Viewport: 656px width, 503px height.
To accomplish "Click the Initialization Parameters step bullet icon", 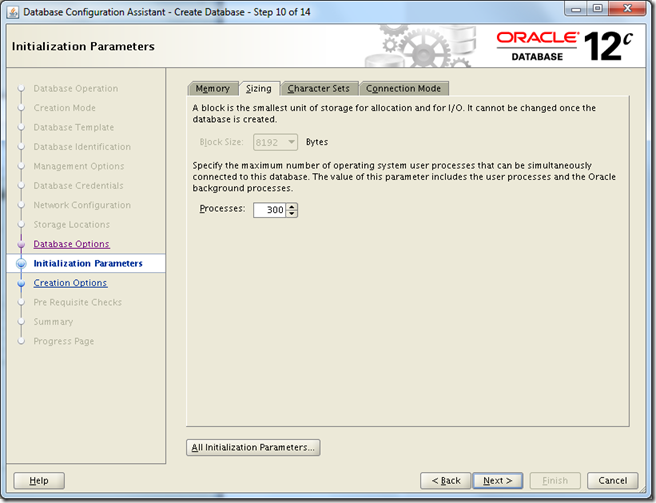I will [21, 264].
